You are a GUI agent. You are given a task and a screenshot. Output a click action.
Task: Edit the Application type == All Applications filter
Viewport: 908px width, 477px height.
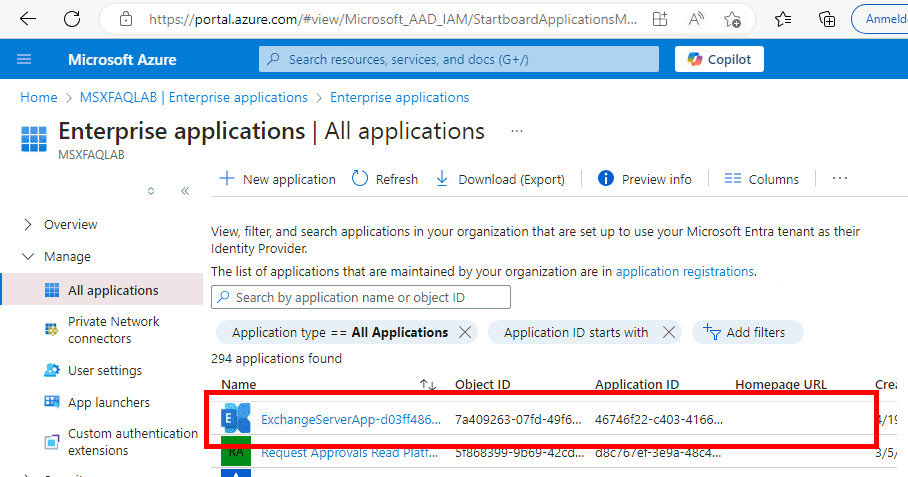tap(340, 333)
